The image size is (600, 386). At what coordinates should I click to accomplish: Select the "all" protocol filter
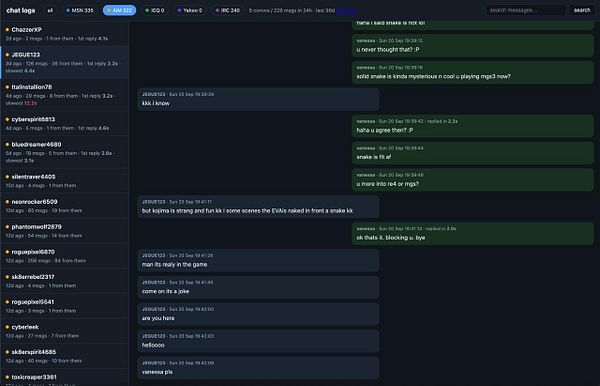[50, 10]
